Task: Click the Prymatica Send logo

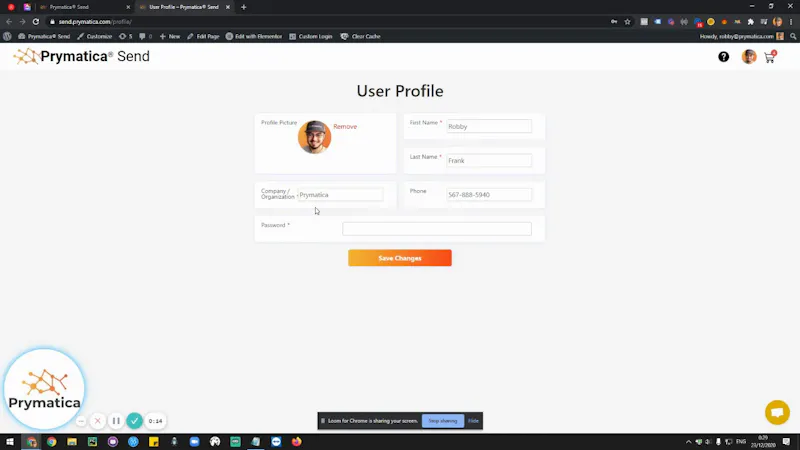Action: tap(82, 56)
